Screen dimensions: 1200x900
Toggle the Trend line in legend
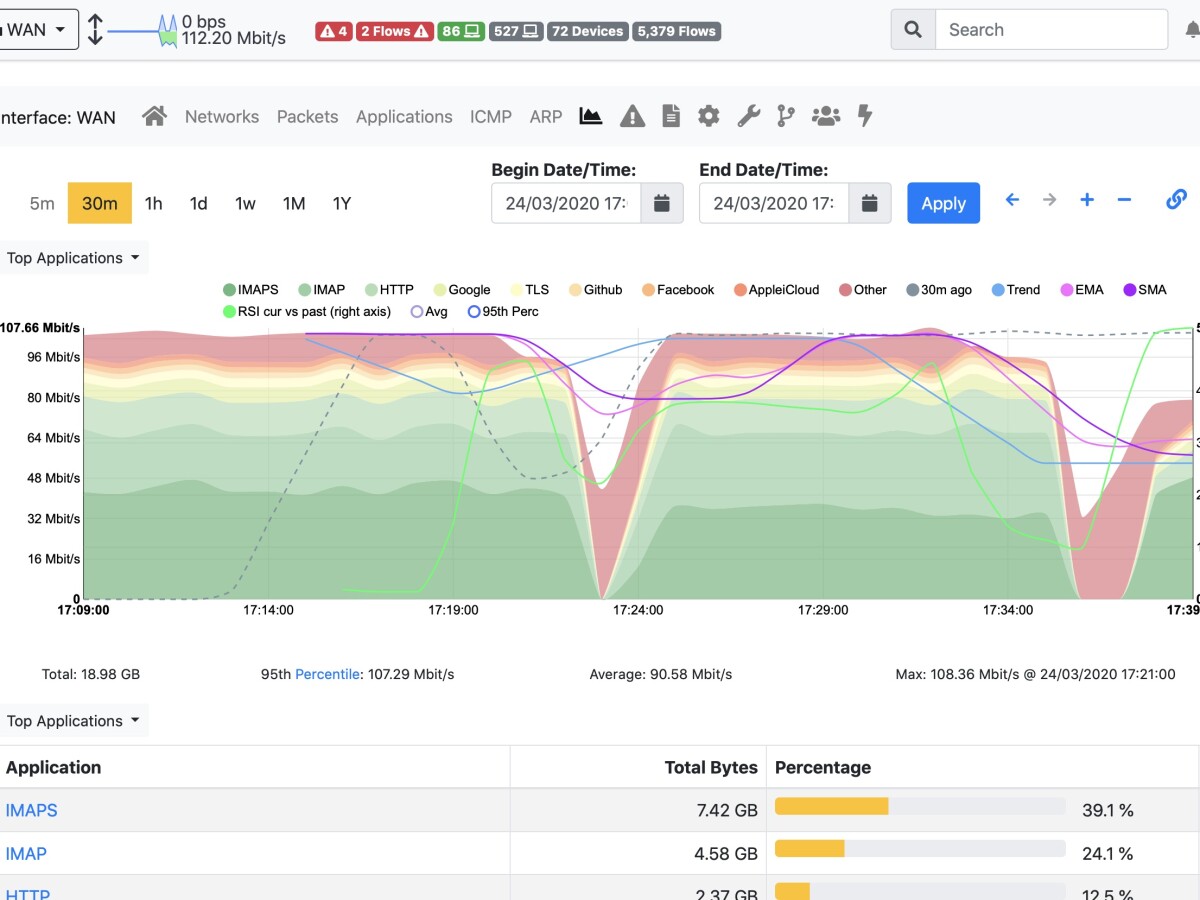coord(1015,290)
